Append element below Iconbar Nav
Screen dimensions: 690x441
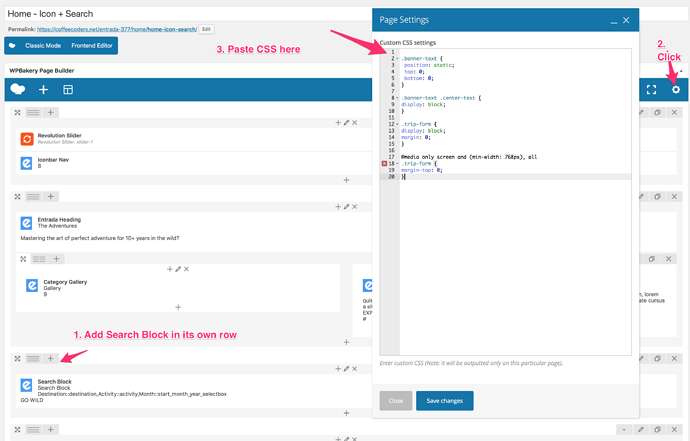point(346,180)
